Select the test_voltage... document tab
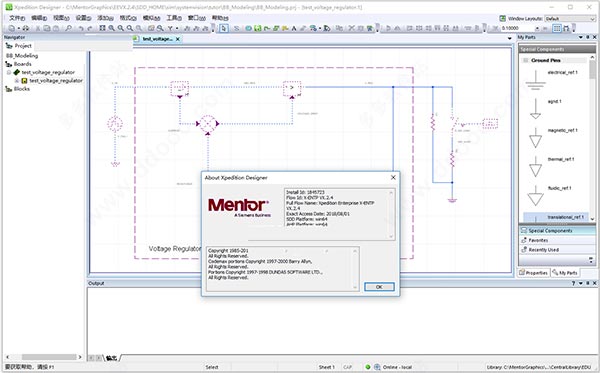This screenshot has width=600, height=373. 157,39
